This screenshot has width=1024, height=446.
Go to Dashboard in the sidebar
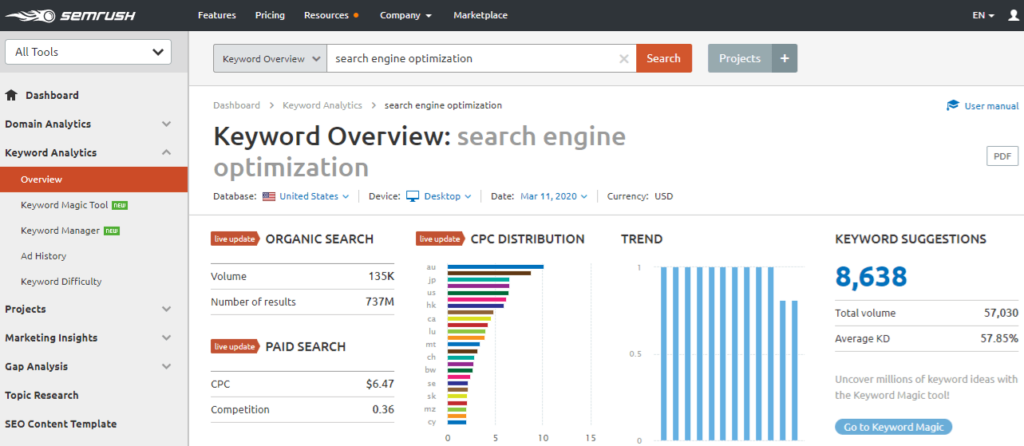[x=52, y=95]
